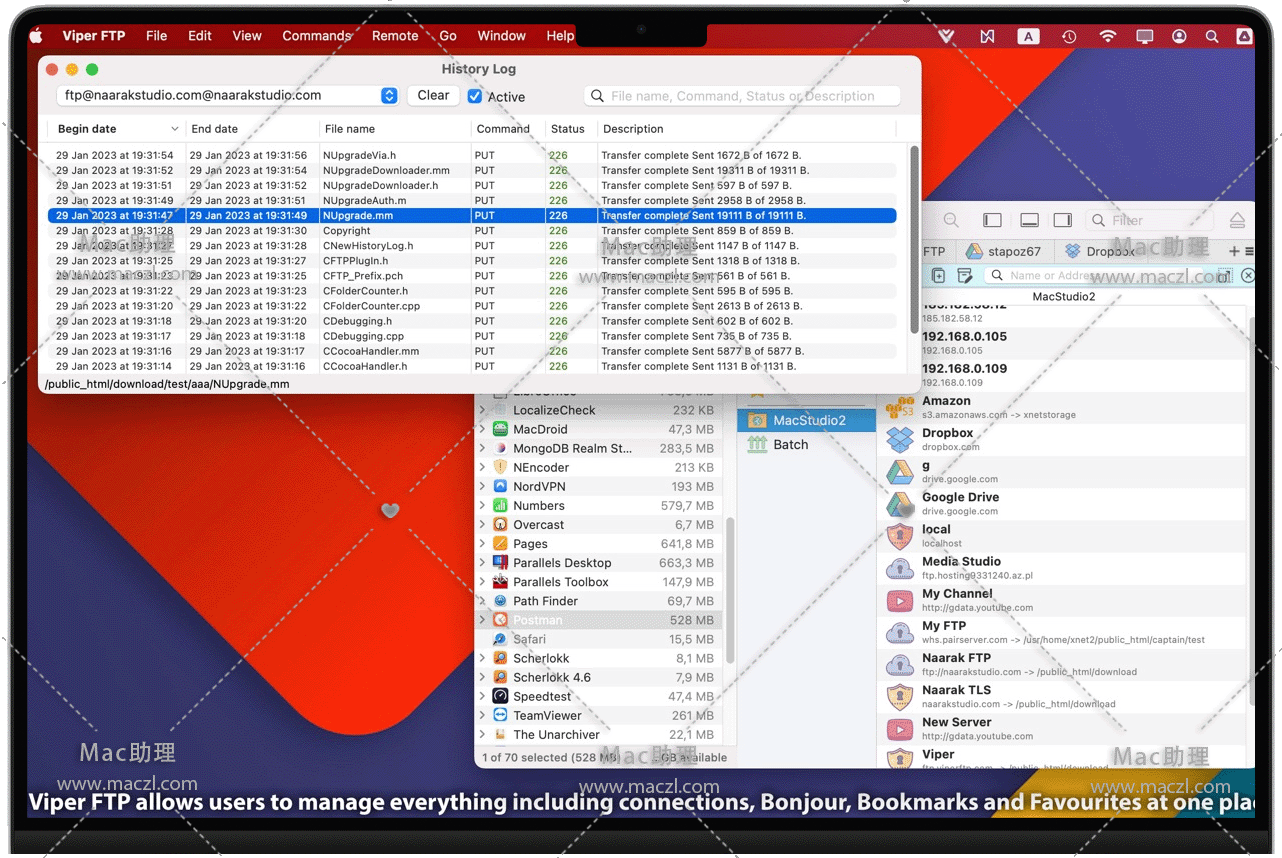
Task: Toggle the left sidebar panel icon
Action: 992,221
